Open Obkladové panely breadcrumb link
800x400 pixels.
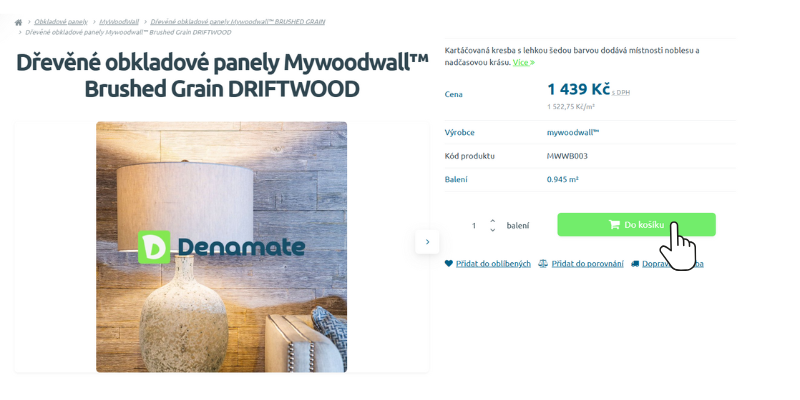(61, 22)
